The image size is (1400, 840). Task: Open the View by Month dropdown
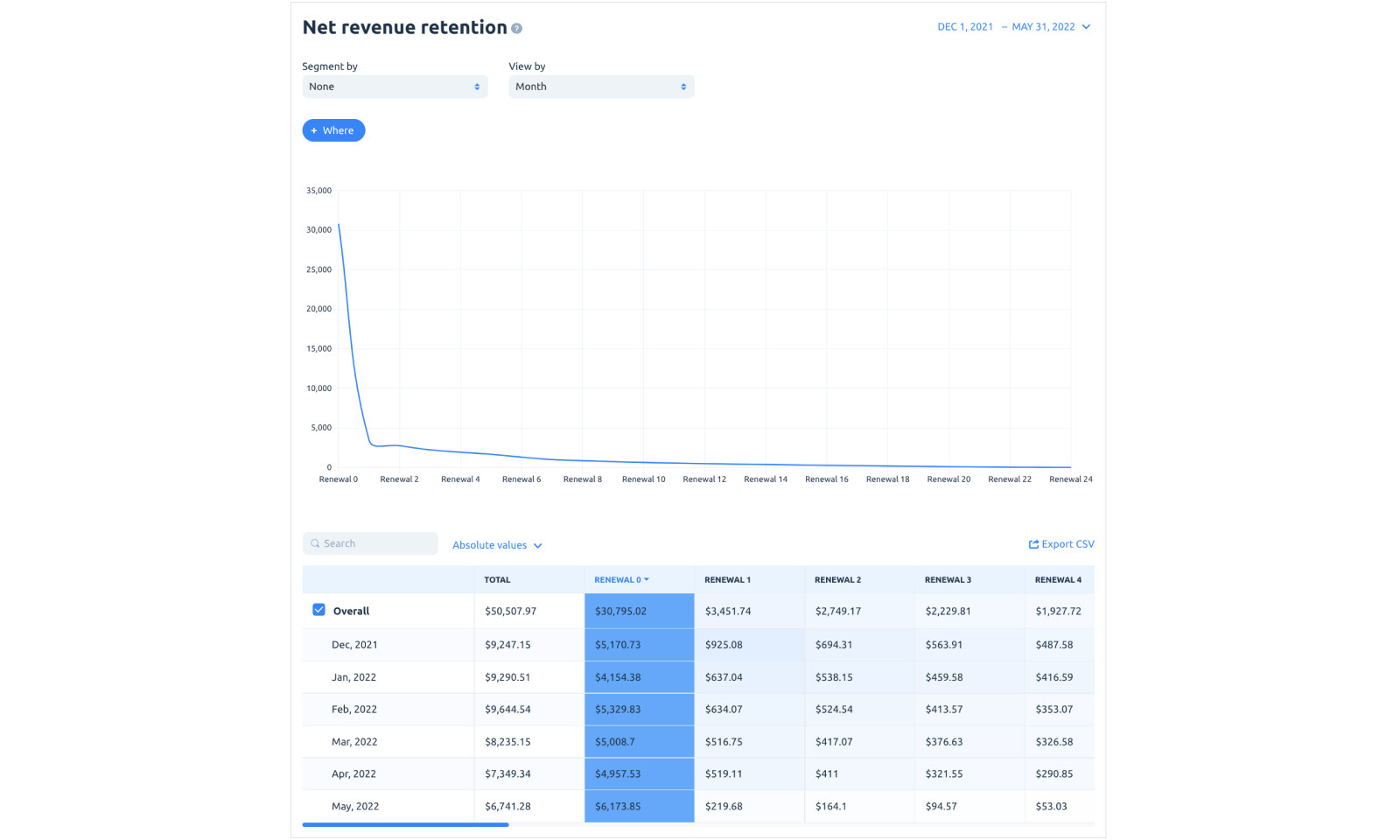(x=601, y=87)
